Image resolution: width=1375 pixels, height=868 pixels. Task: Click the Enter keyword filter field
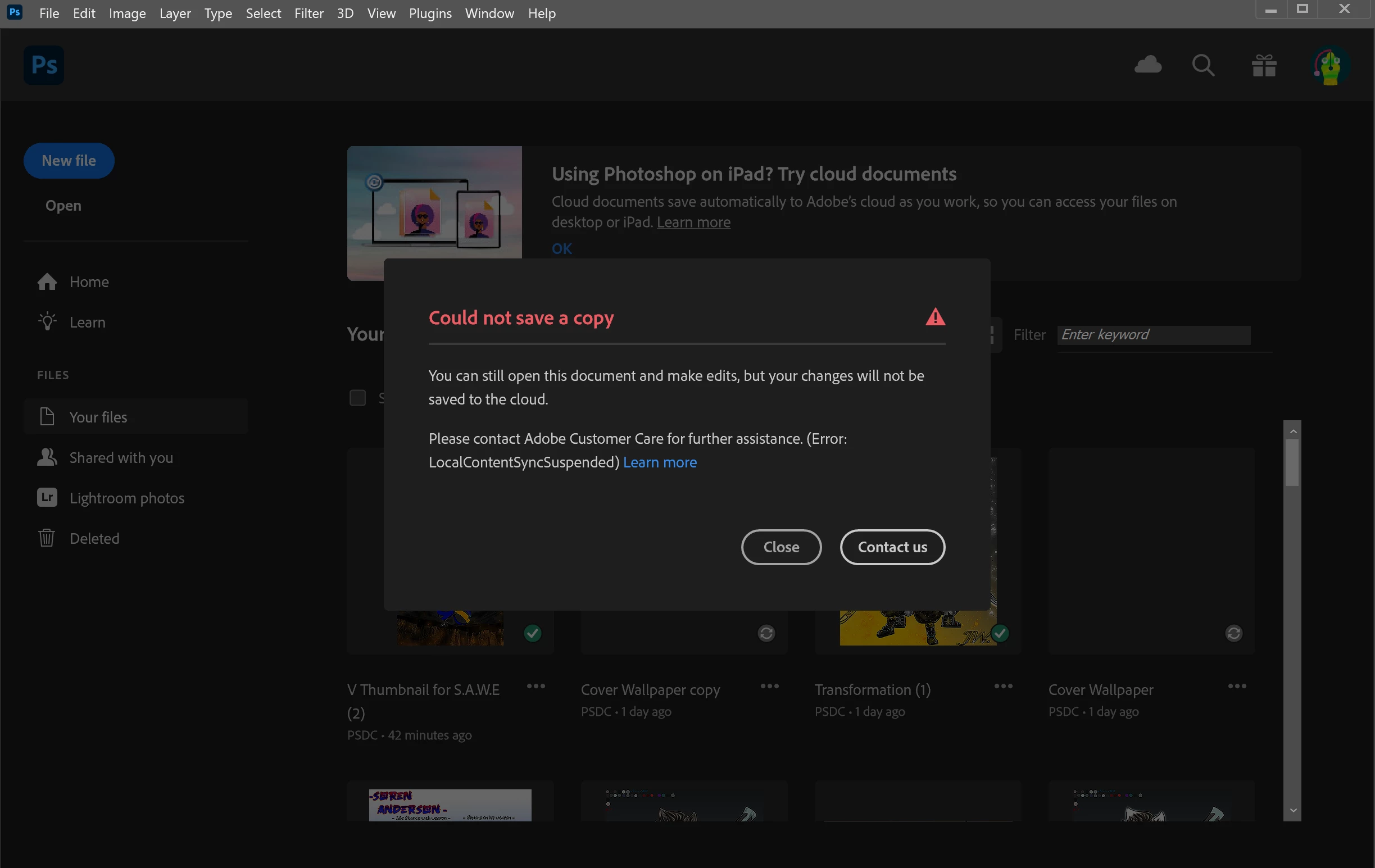[x=1153, y=335]
